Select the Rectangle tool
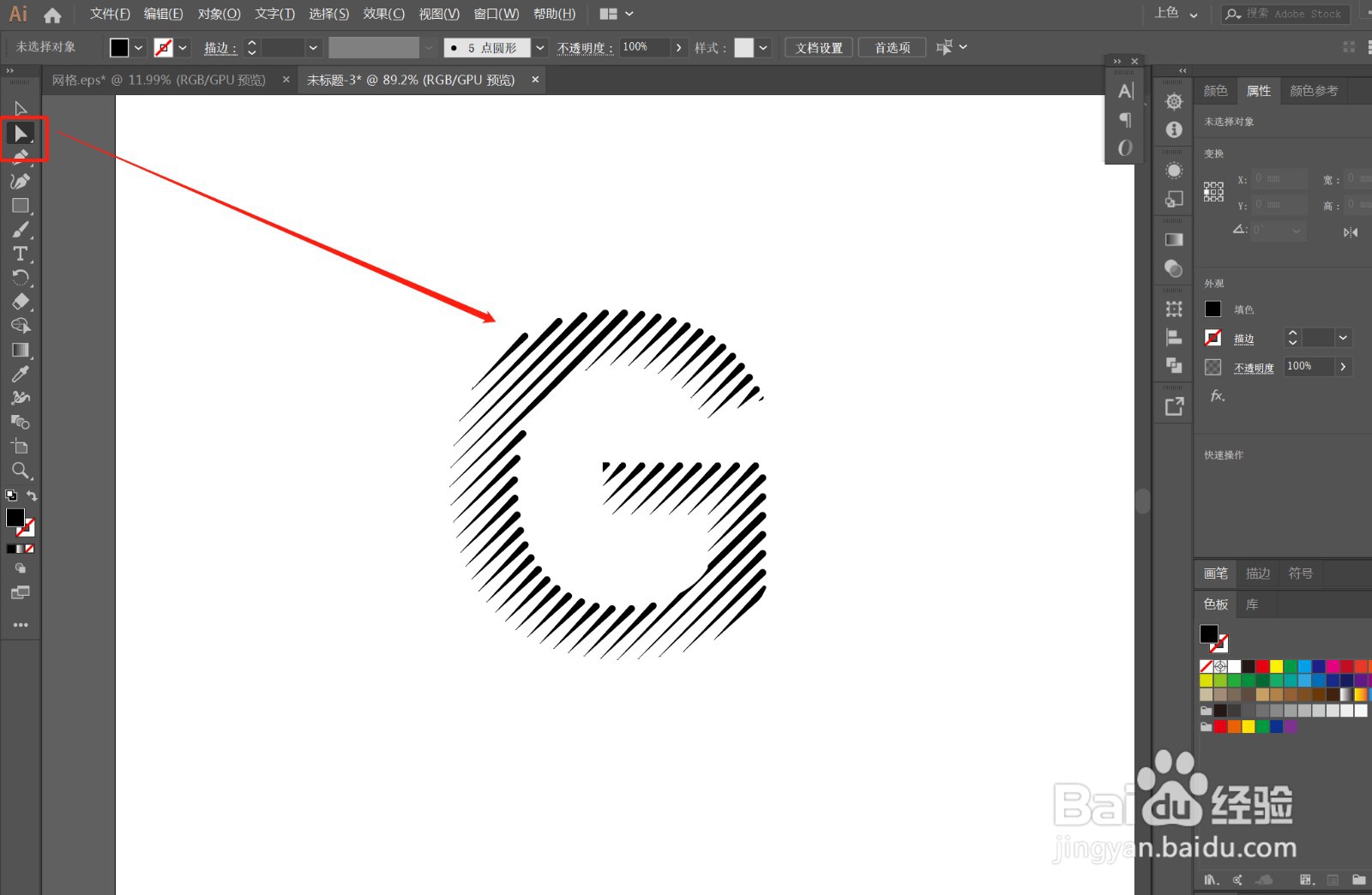Viewport: 1372px width, 895px height. (21, 206)
